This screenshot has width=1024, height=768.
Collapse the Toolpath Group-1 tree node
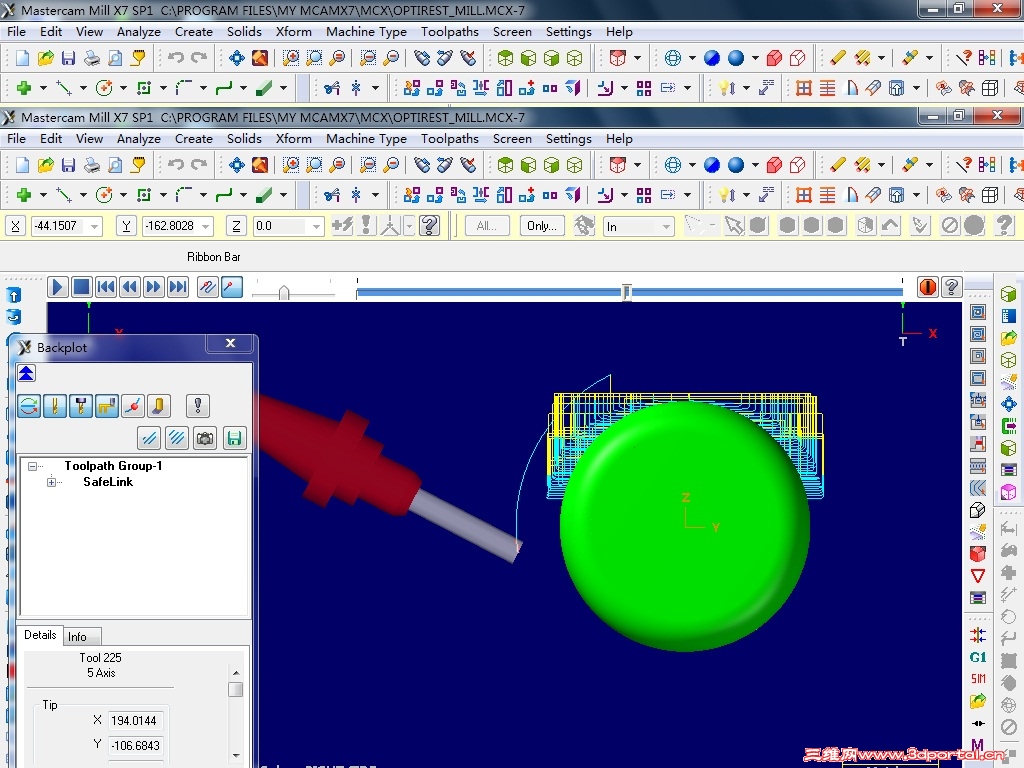pyautogui.click(x=32, y=466)
